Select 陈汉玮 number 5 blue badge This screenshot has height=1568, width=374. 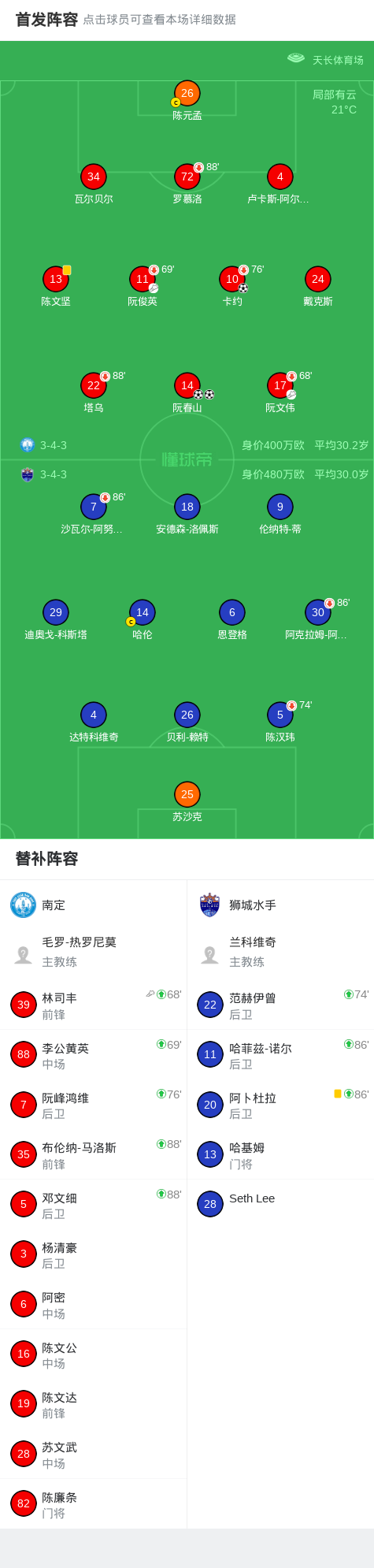click(x=280, y=715)
